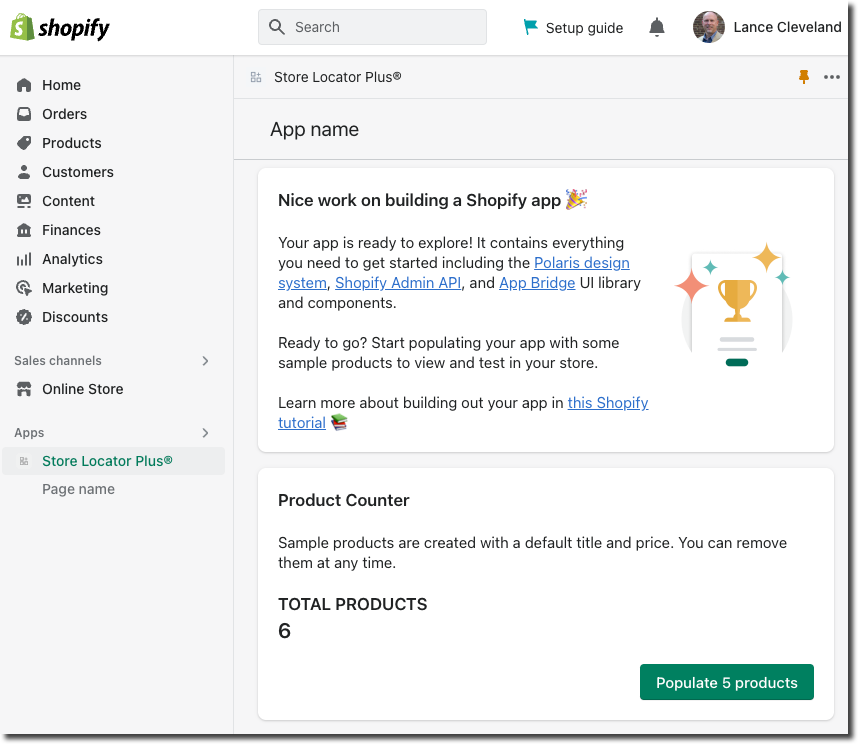Viewport: 858px width, 744px height.
Task: Open the Polaris design system link
Action: pos(582,263)
